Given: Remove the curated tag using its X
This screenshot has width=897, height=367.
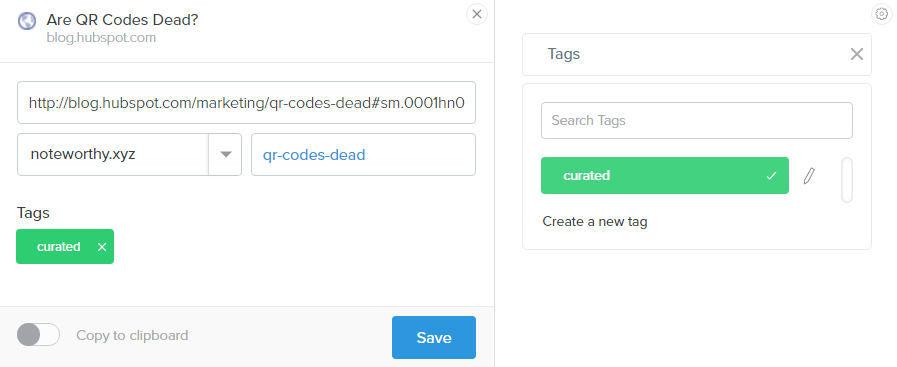Looking at the screenshot, I should click(102, 247).
